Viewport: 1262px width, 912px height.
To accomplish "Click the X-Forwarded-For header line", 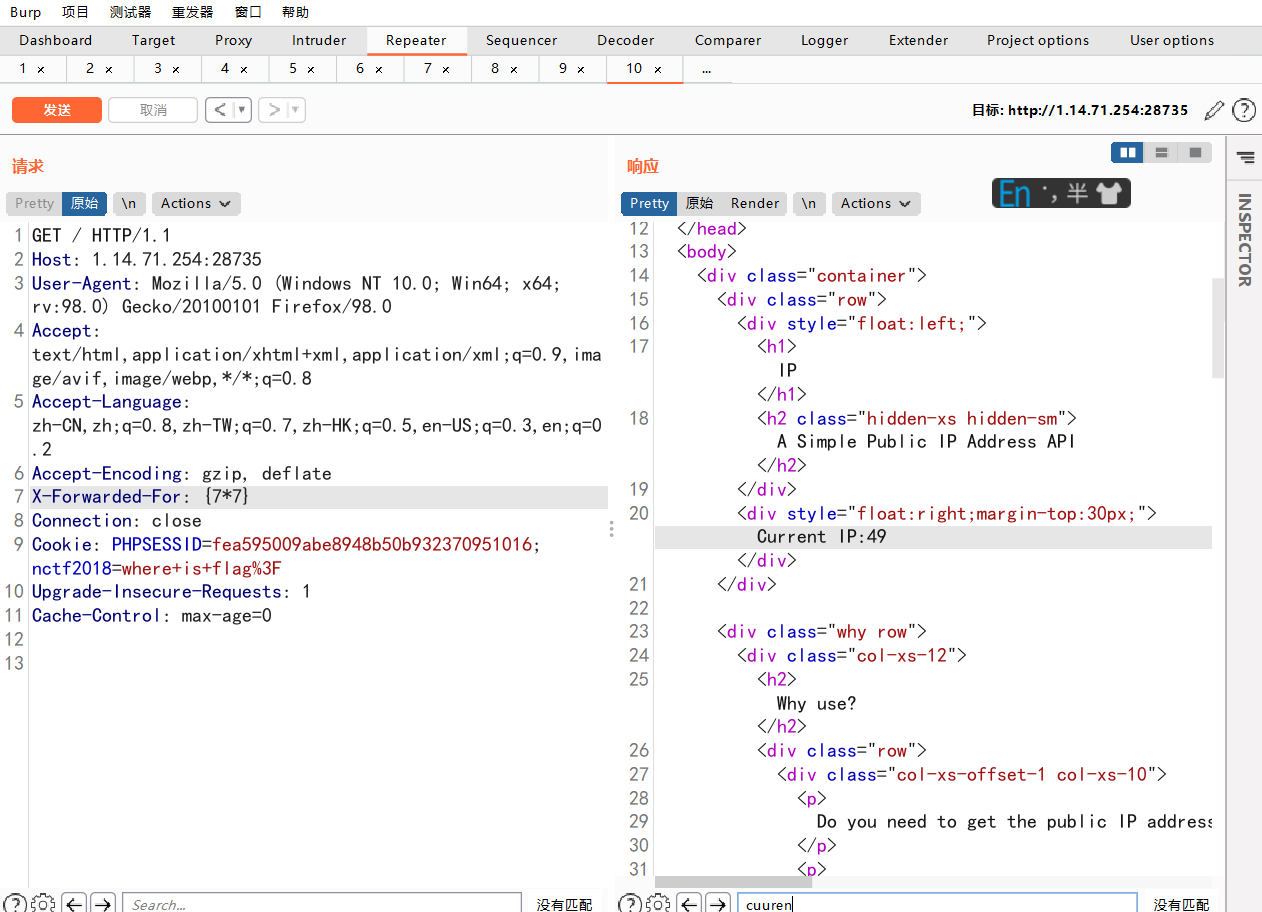I will [320, 497].
